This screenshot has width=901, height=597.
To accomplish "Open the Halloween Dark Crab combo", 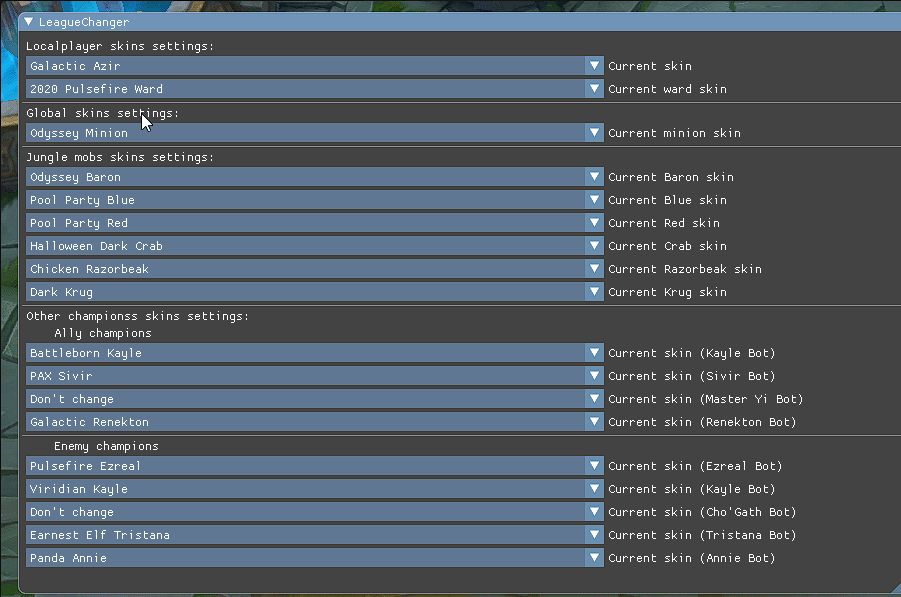I will point(314,246).
